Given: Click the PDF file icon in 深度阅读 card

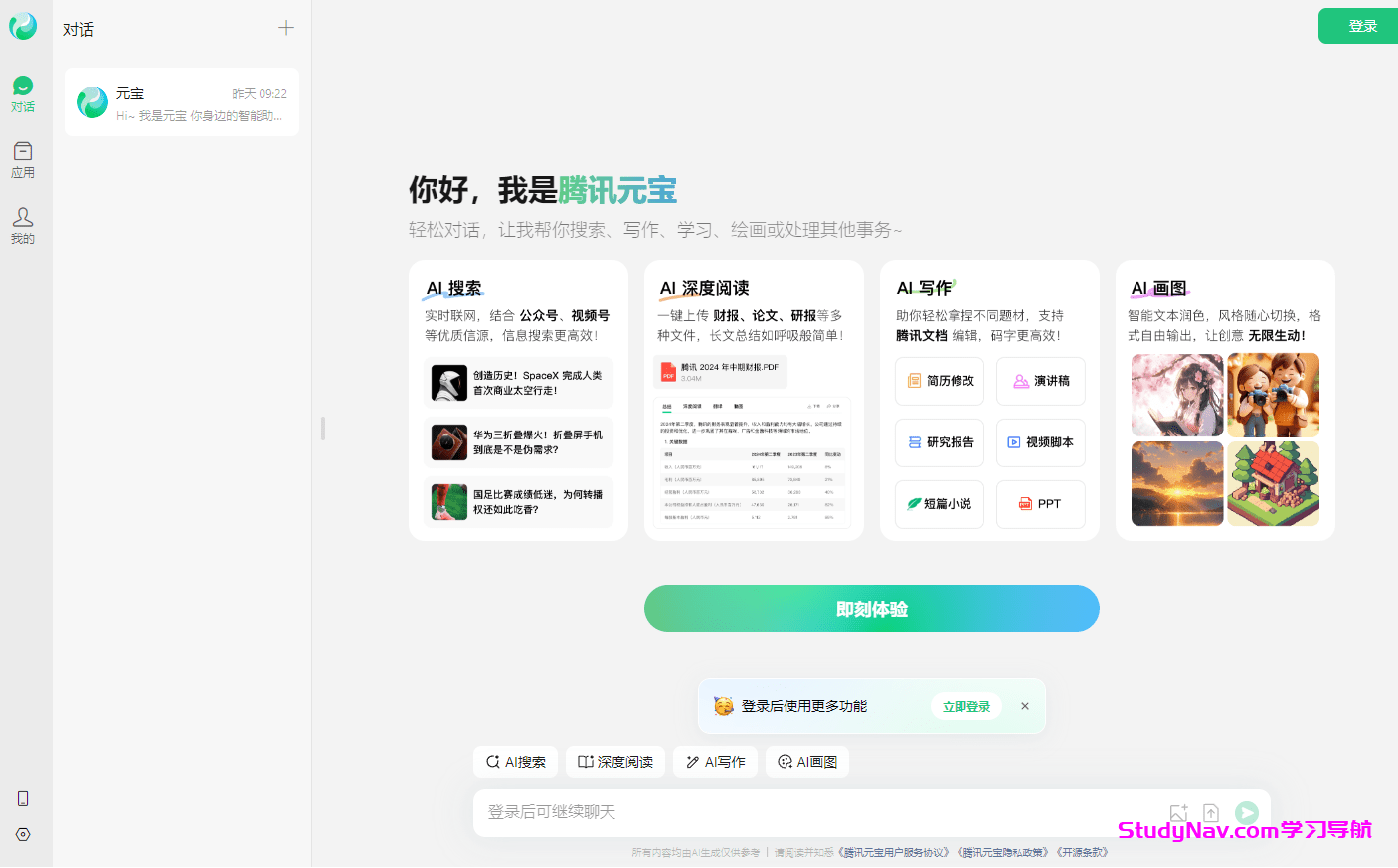Looking at the screenshot, I should point(669,372).
